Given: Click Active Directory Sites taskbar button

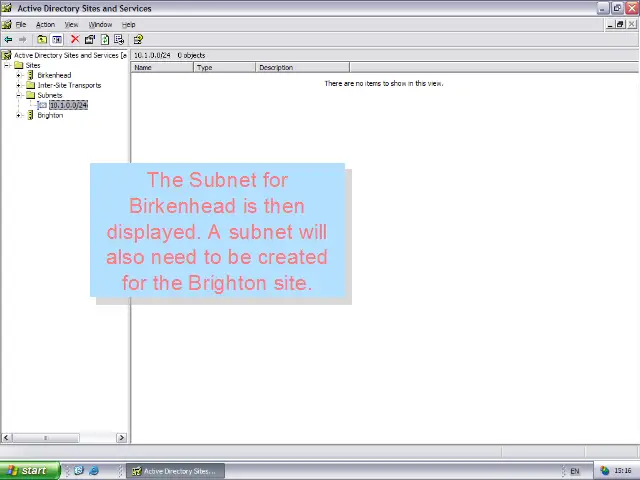Looking at the screenshot, I should (176, 471).
